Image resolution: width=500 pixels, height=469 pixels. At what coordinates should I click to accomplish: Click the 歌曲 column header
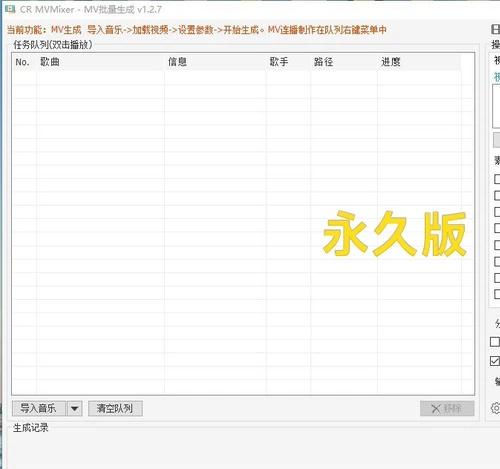[x=100, y=62]
